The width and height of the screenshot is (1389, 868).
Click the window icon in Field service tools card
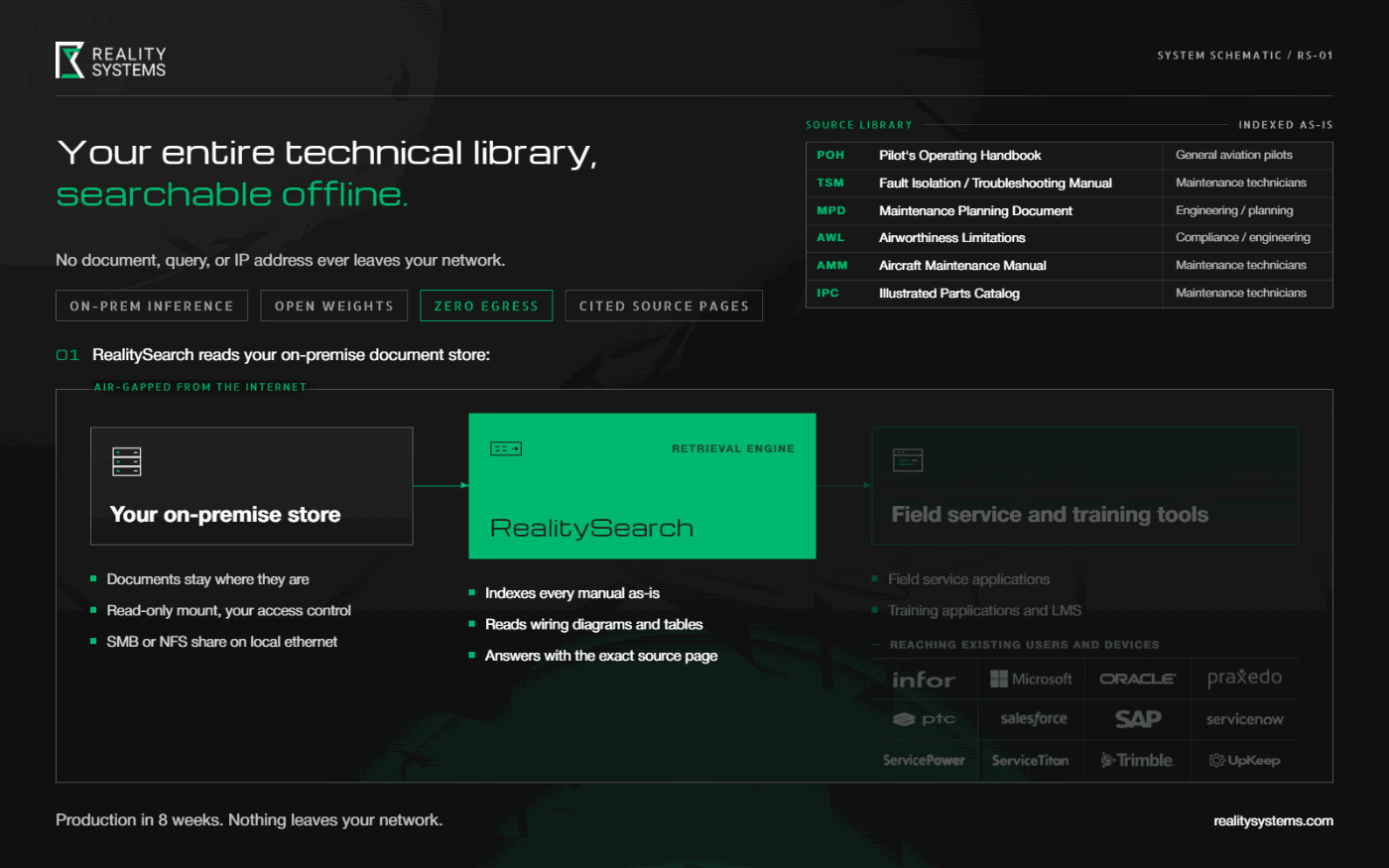tap(908, 459)
